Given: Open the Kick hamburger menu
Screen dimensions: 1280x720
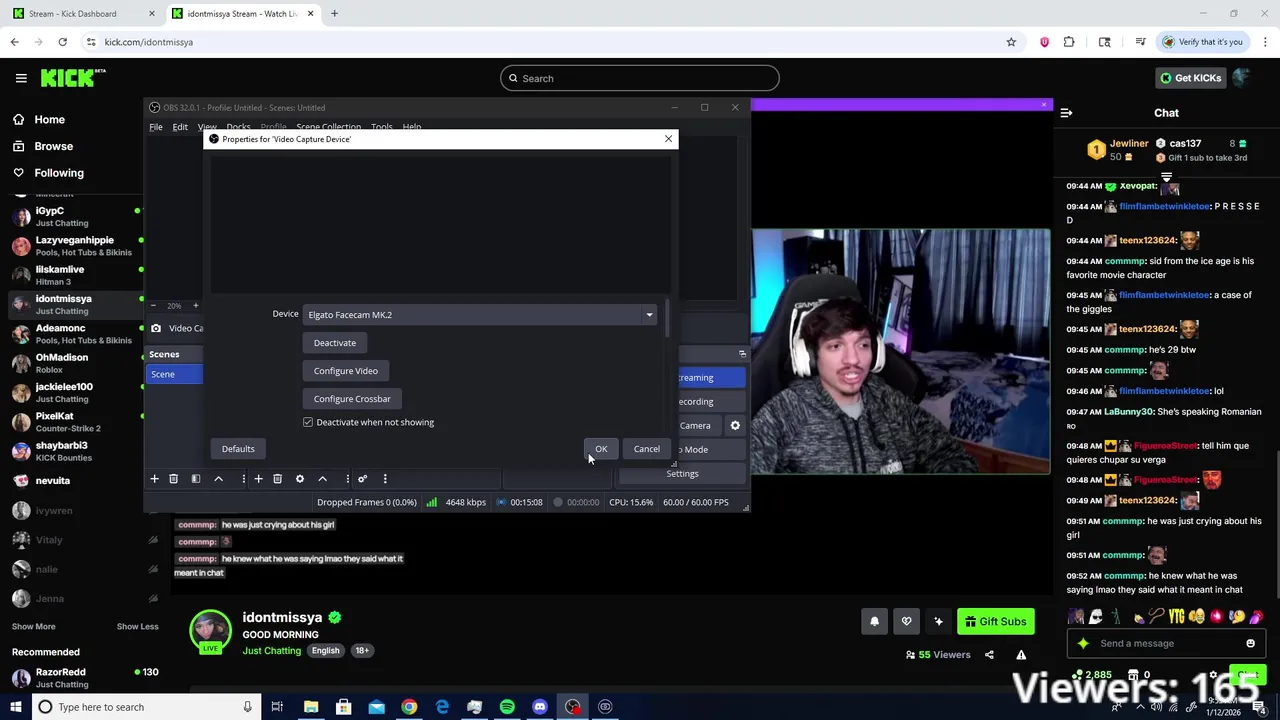Looking at the screenshot, I should [x=21, y=78].
